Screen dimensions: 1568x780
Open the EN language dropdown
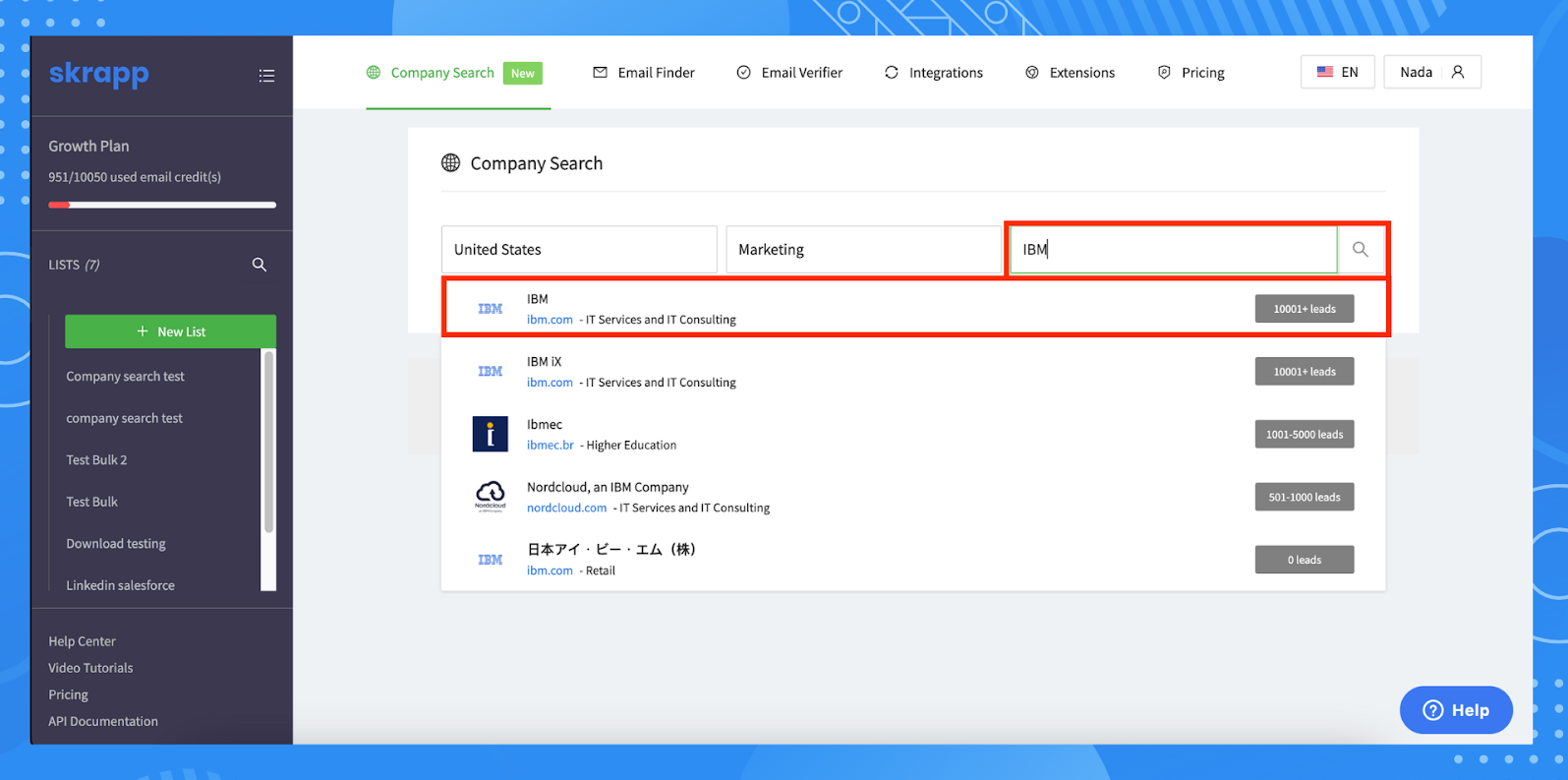[1337, 72]
